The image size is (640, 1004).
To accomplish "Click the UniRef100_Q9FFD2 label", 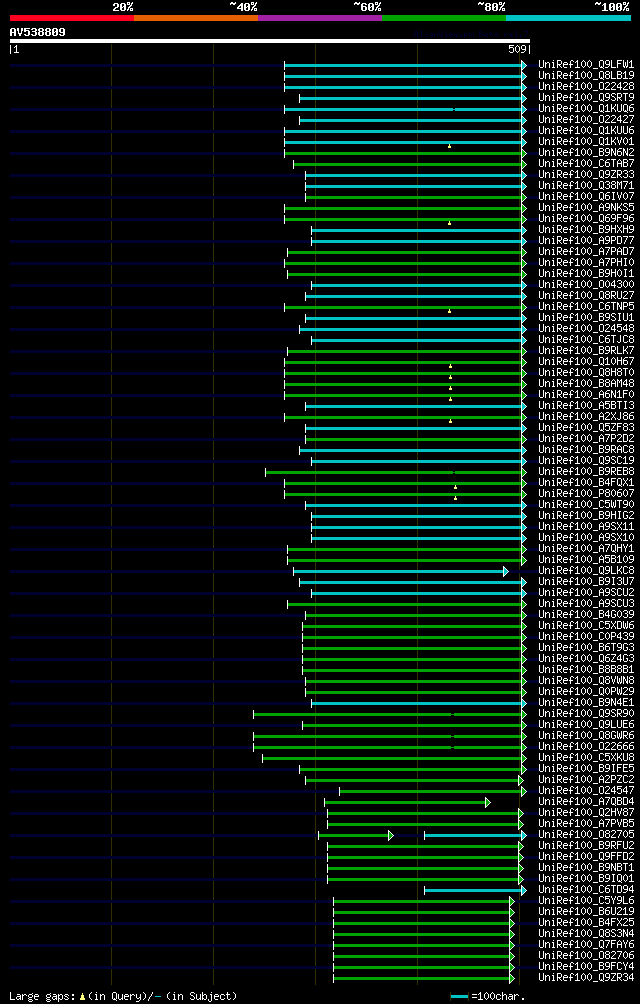I will (x=586, y=855).
